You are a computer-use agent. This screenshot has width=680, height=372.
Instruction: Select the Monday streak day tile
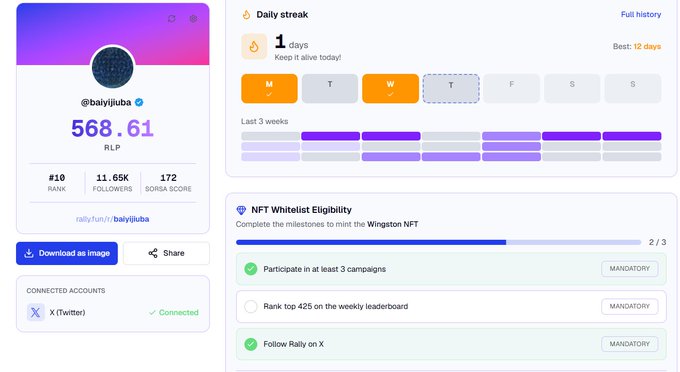pos(269,88)
